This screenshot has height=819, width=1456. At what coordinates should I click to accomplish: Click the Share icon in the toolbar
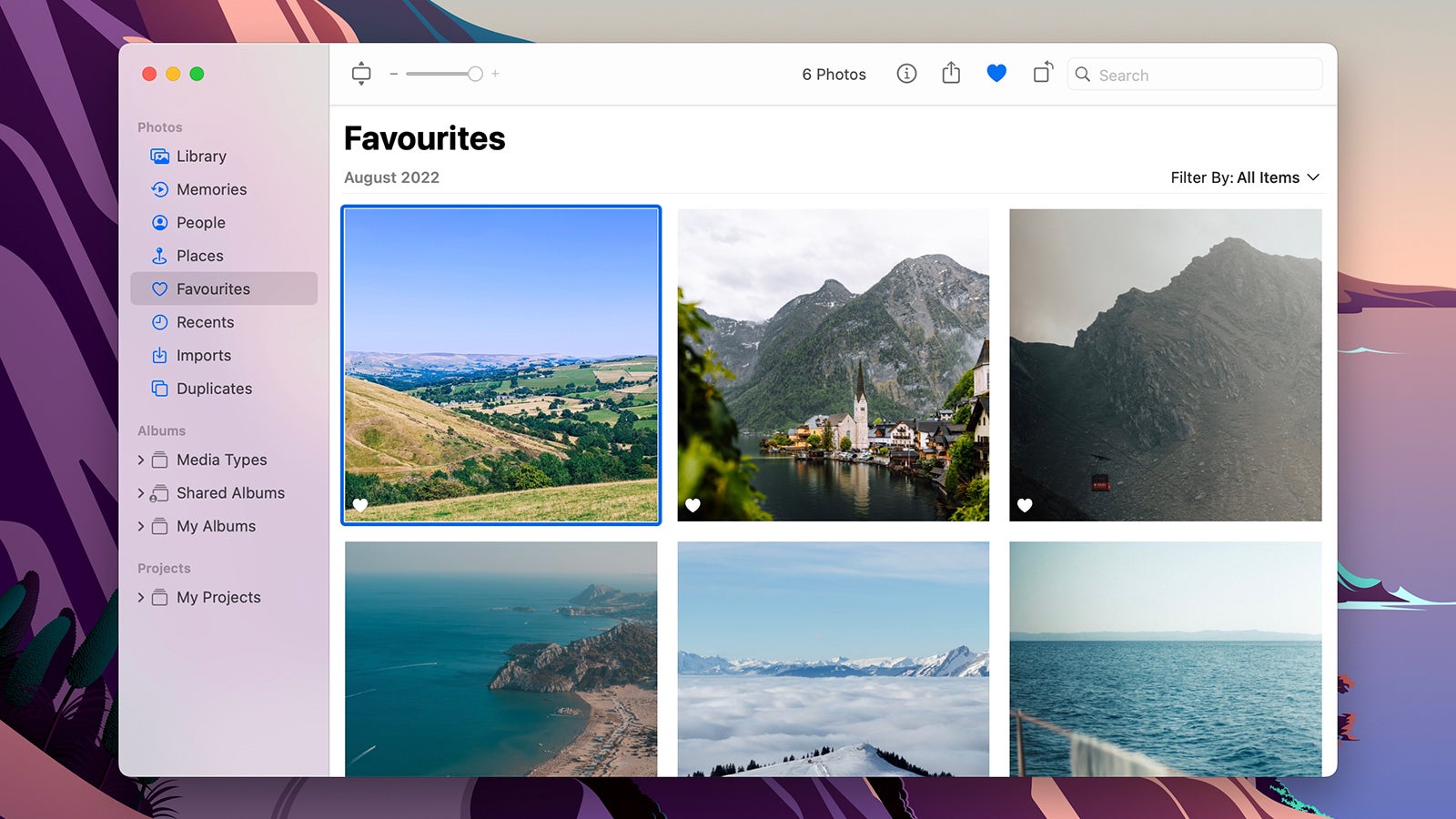pyautogui.click(x=951, y=74)
